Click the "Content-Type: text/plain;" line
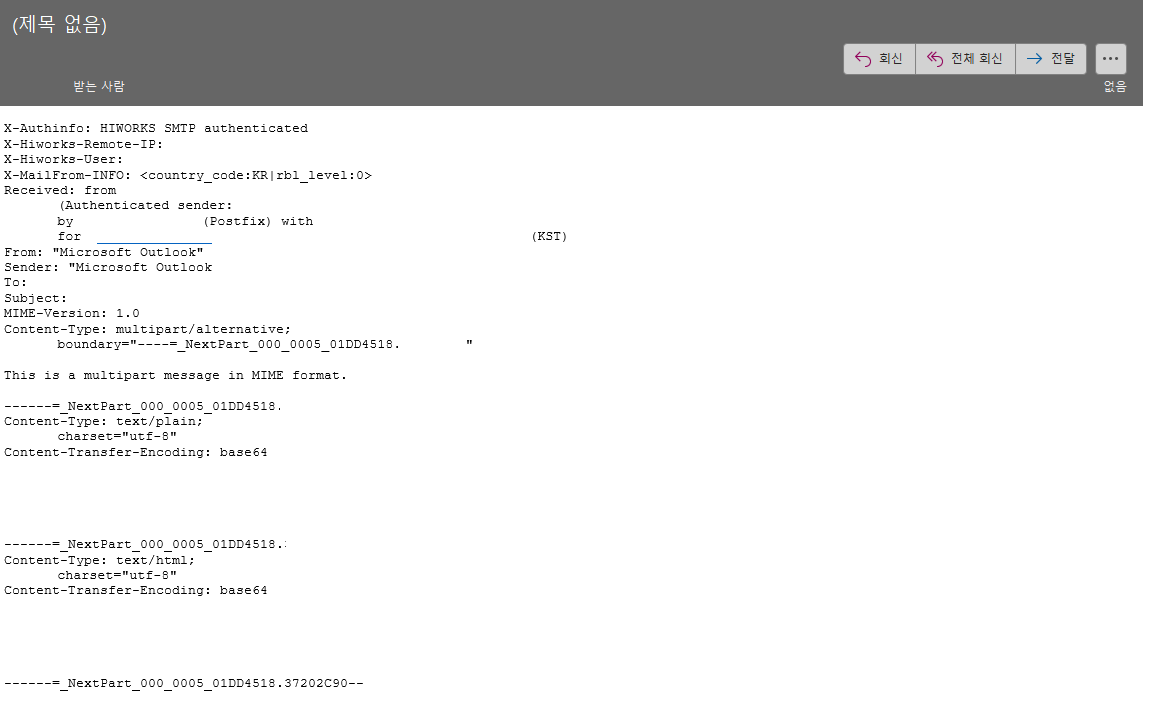 click(103, 422)
